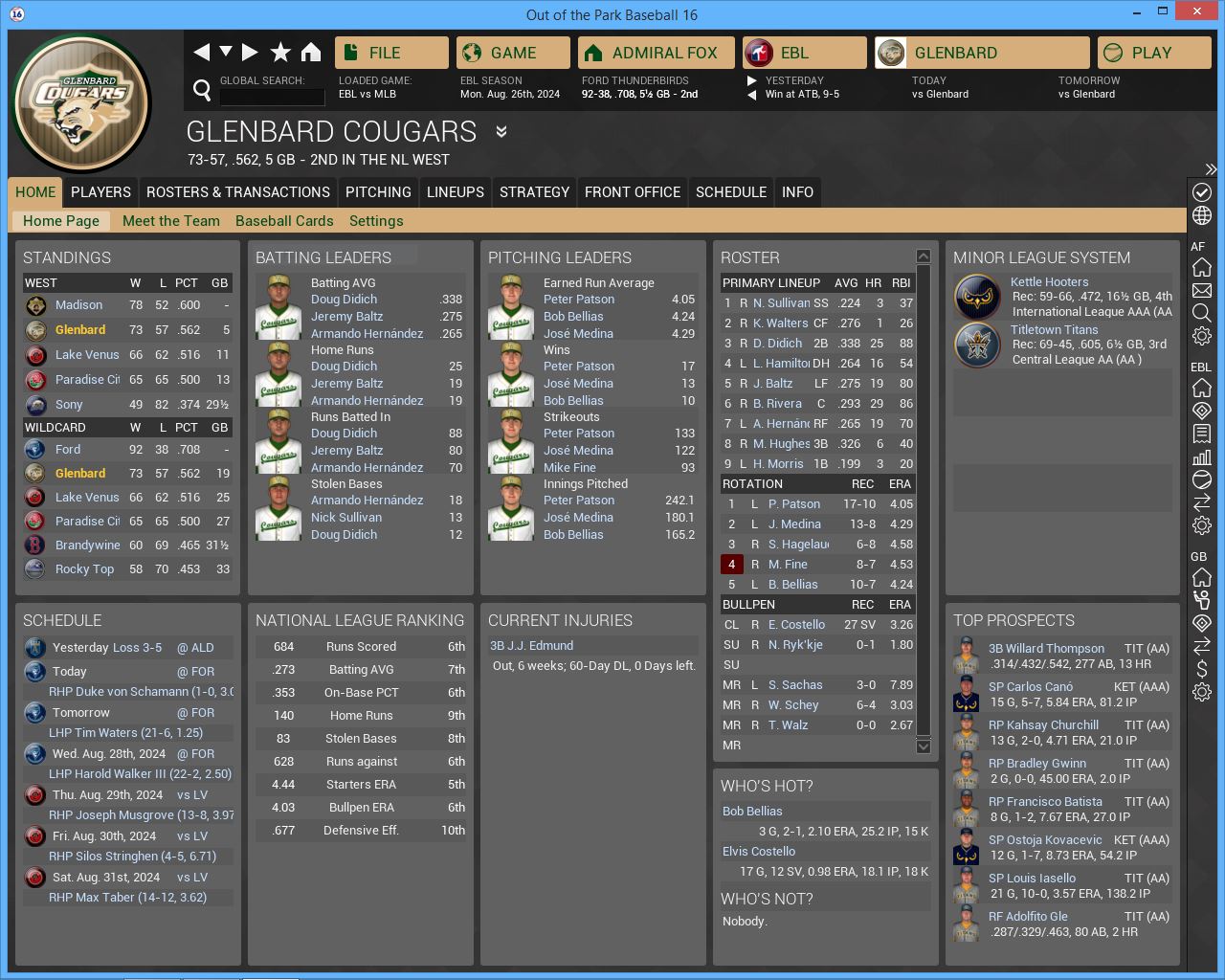Click the global search magnifier icon
This screenshot has height=980, width=1225.
tap(202, 90)
